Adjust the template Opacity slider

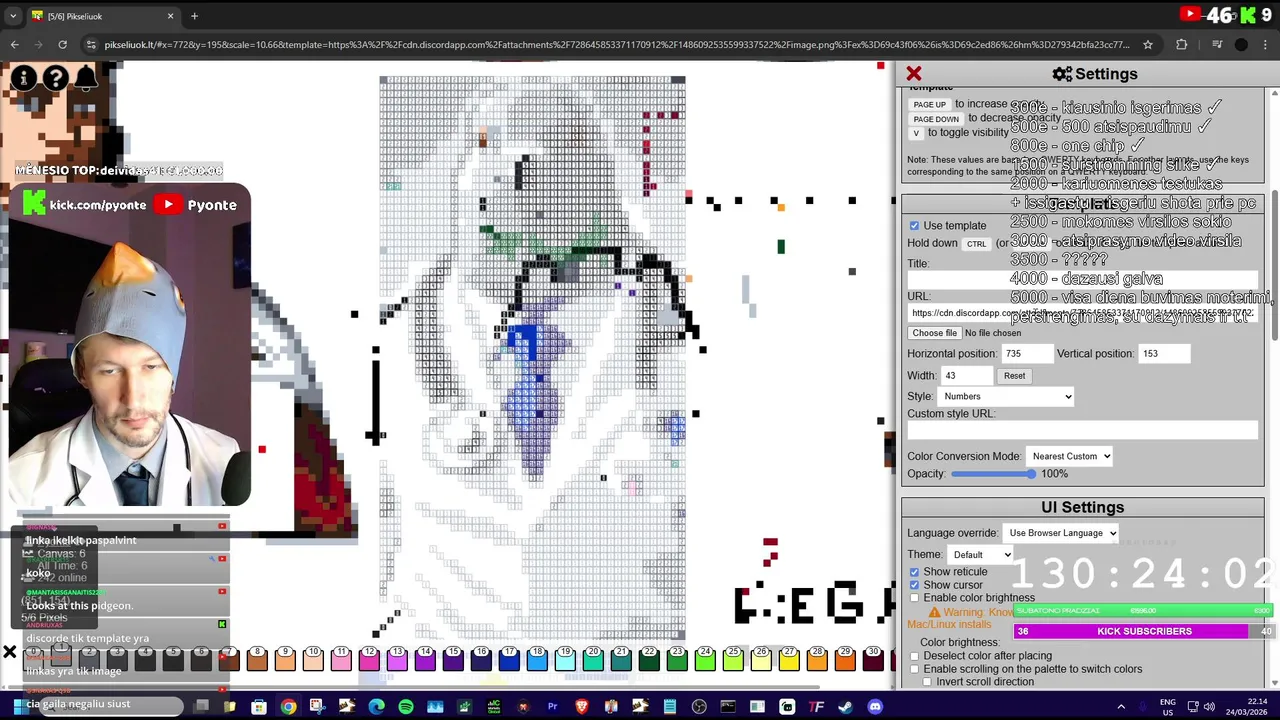(x=992, y=474)
